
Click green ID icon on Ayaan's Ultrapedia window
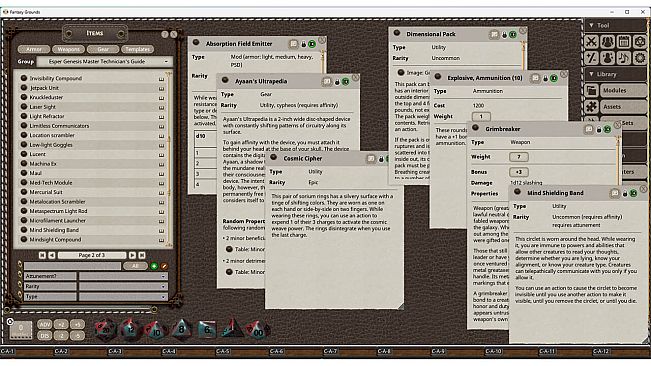[345, 81]
